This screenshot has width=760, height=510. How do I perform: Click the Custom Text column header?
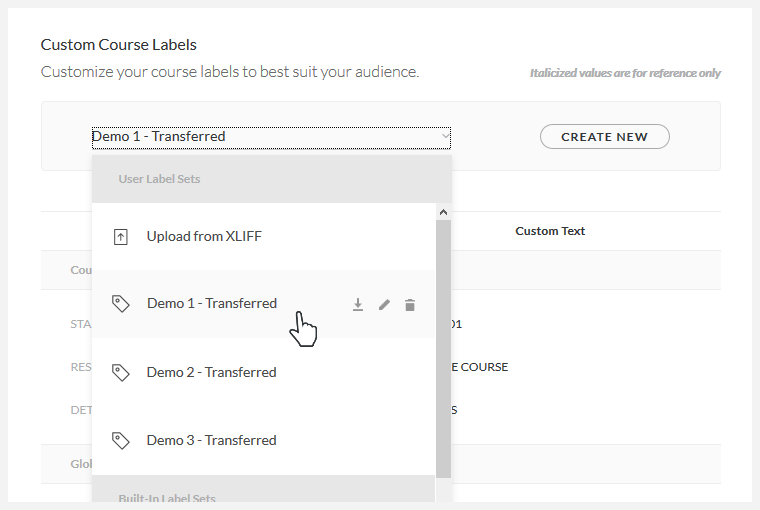tap(550, 231)
